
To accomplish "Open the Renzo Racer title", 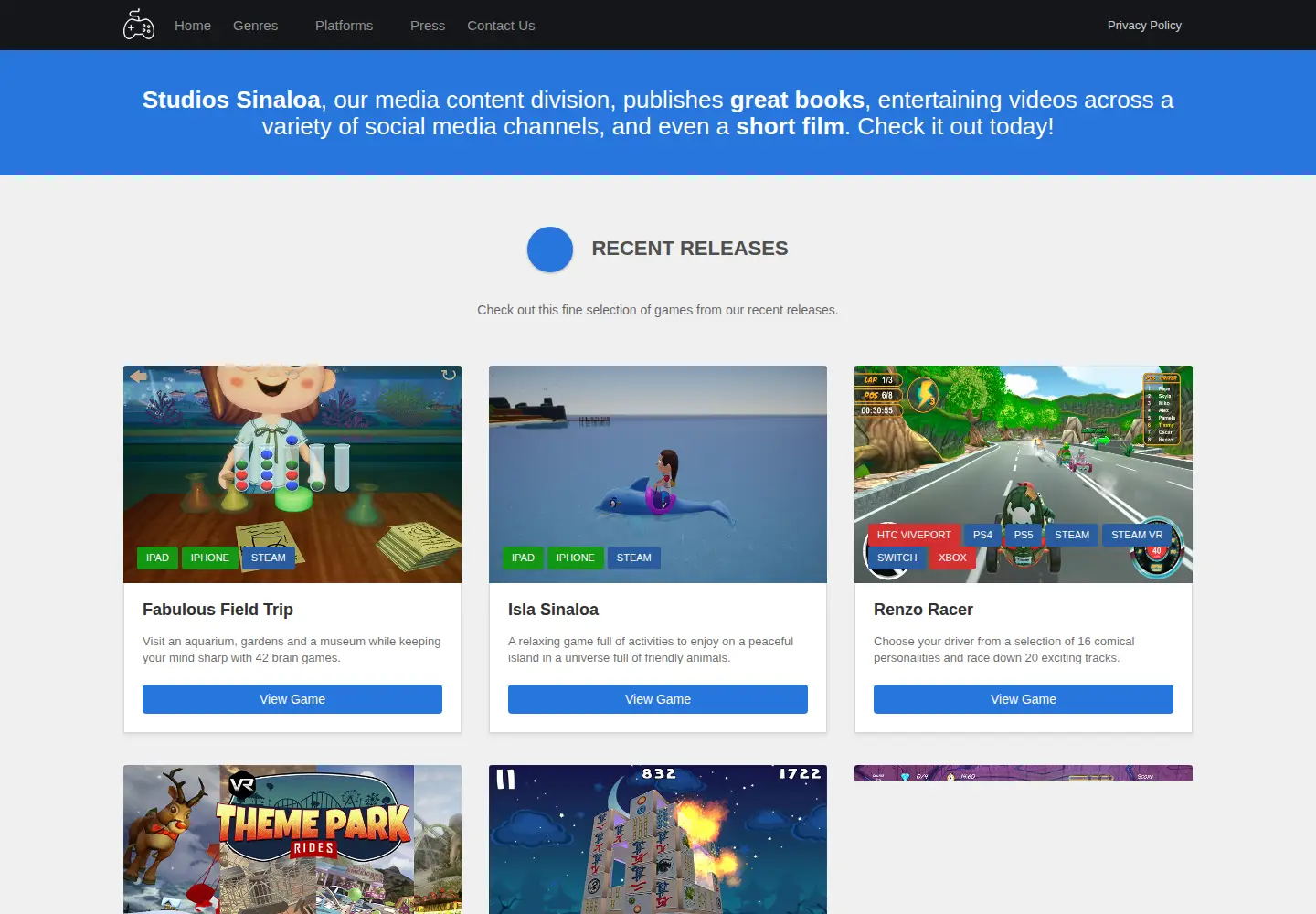I will tap(923, 610).
